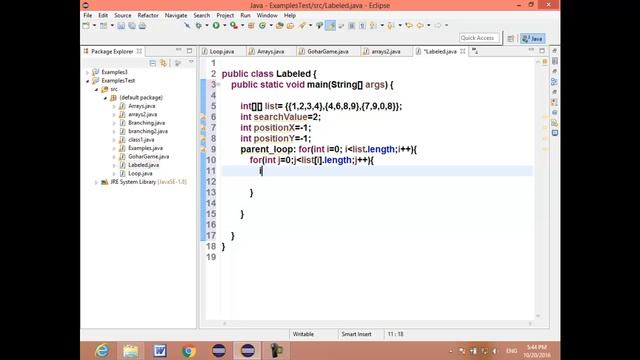The height and width of the screenshot is (360, 640).
Task: Click the warning marker on line 6
Action: click(x=203, y=118)
